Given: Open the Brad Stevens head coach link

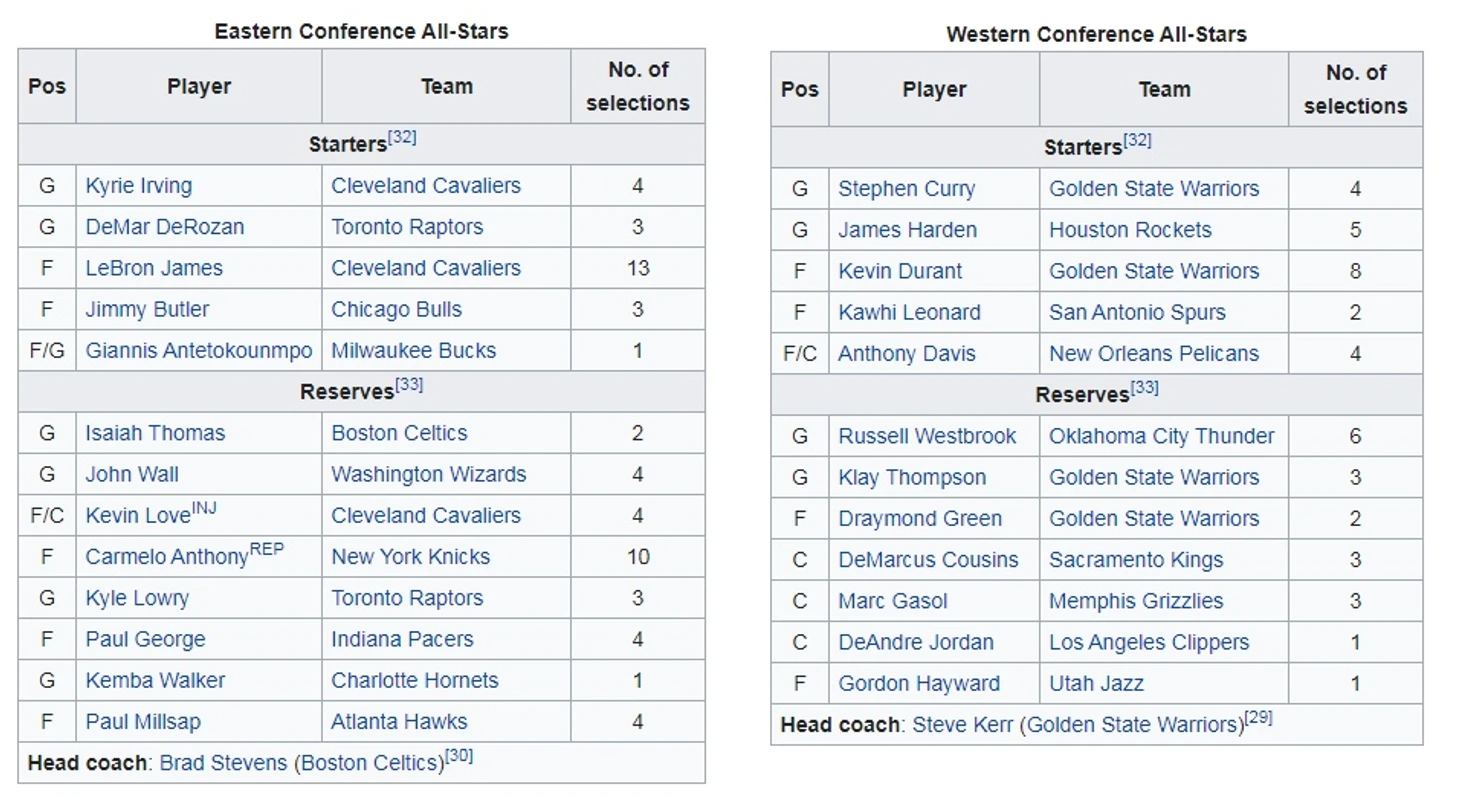Looking at the screenshot, I should [223, 764].
